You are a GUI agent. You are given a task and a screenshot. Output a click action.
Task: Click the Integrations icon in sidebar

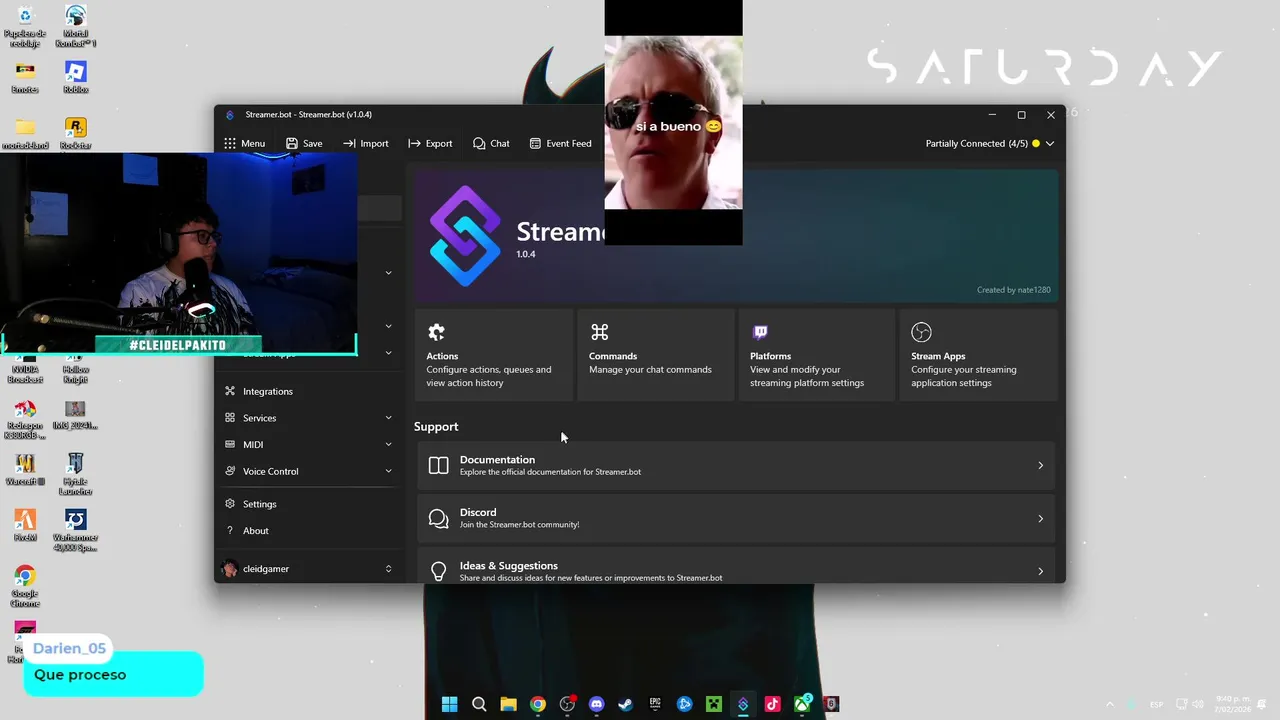230,391
